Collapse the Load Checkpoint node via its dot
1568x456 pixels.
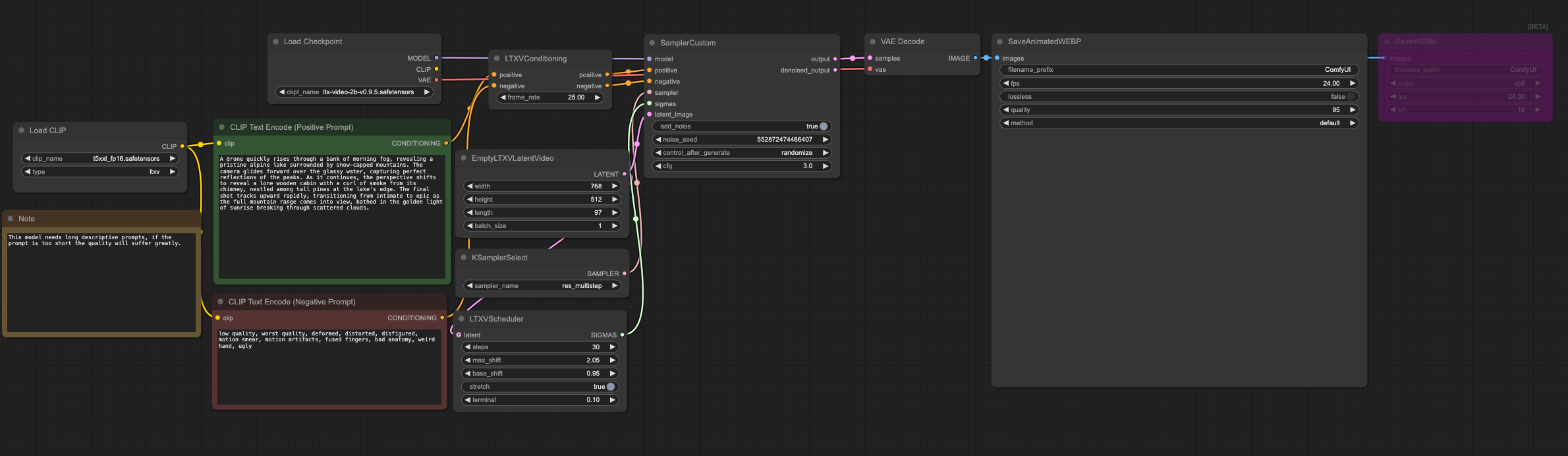(275, 42)
